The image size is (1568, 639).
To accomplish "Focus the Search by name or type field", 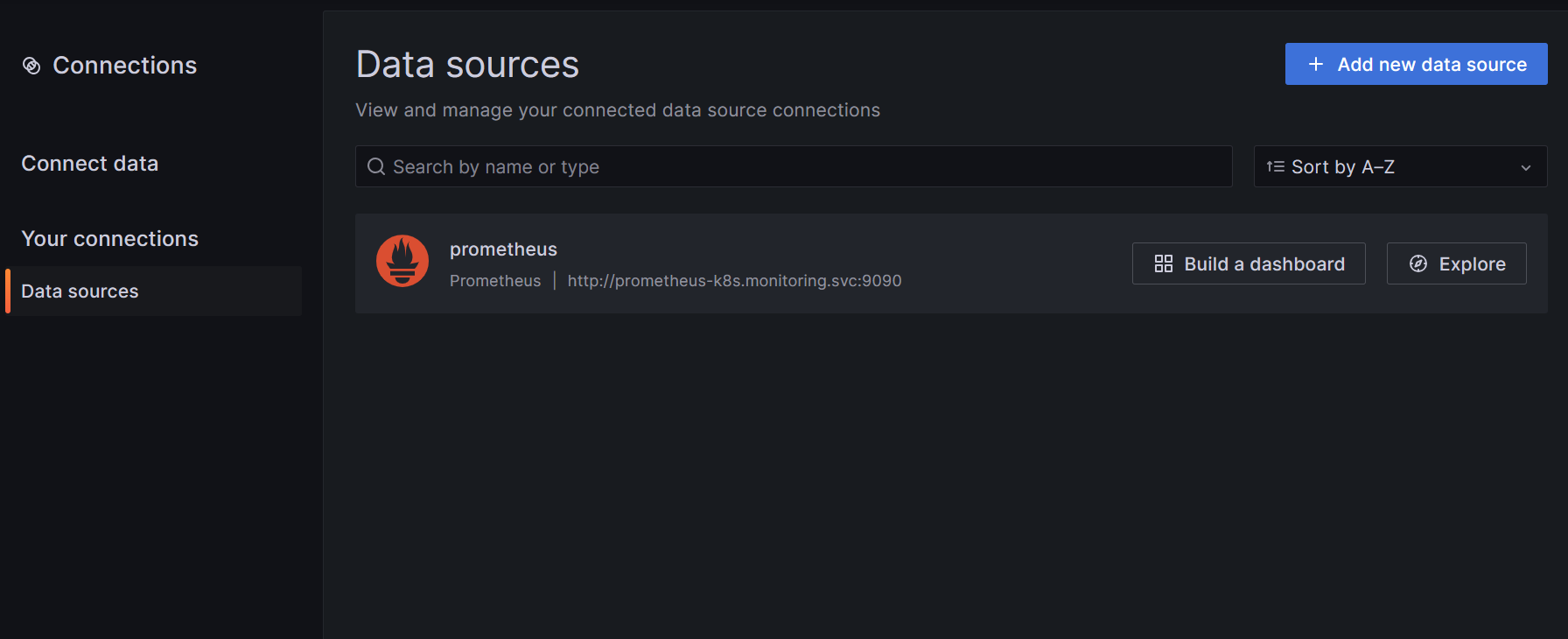I will [794, 166].
